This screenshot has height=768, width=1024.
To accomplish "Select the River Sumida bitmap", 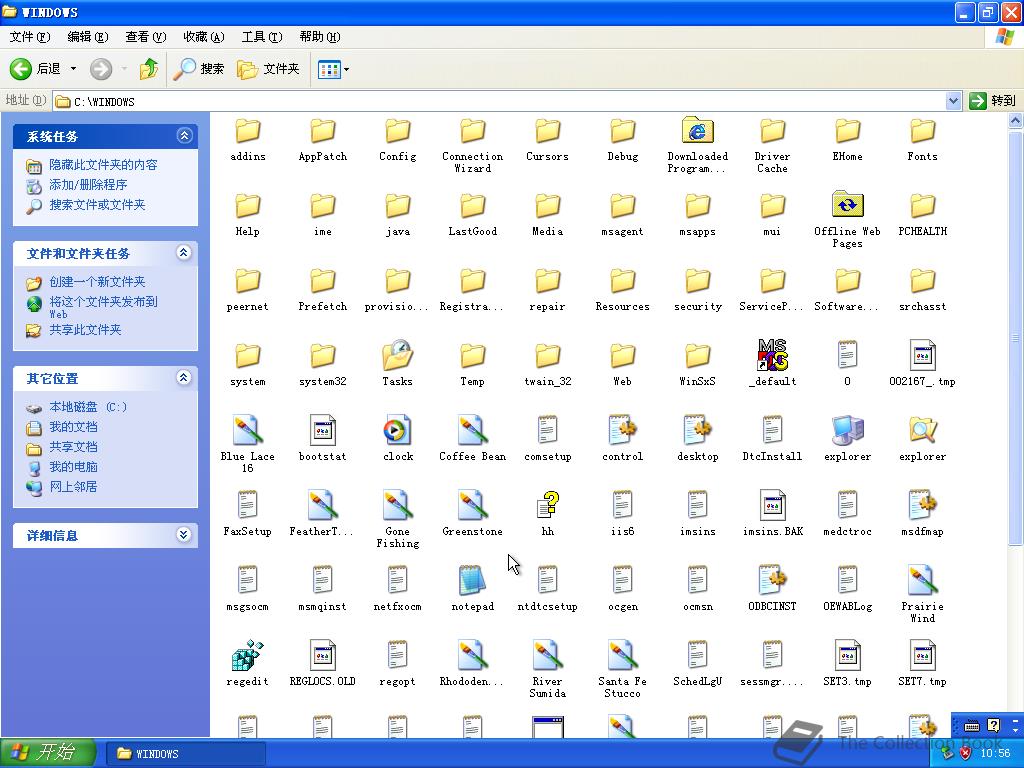I will coord(547,655).
